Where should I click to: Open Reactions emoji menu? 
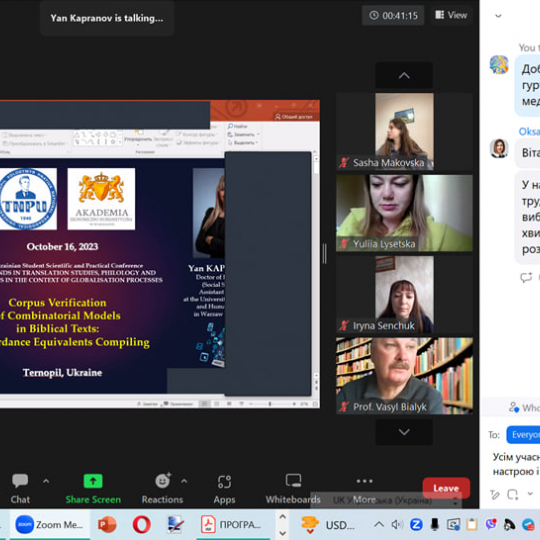(162, 481)
